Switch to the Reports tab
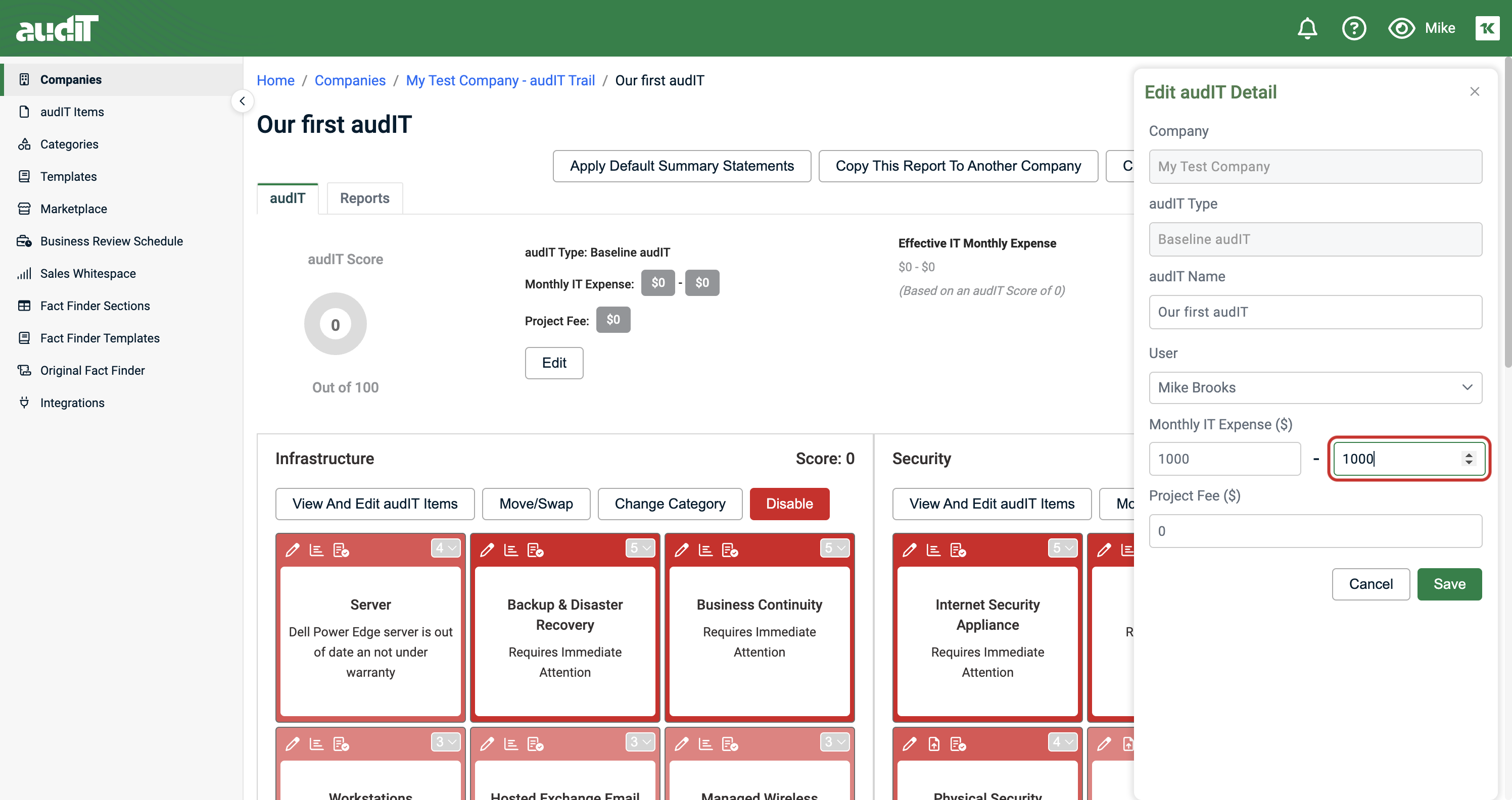1512x800 pixels. click(x=364, y=198)
